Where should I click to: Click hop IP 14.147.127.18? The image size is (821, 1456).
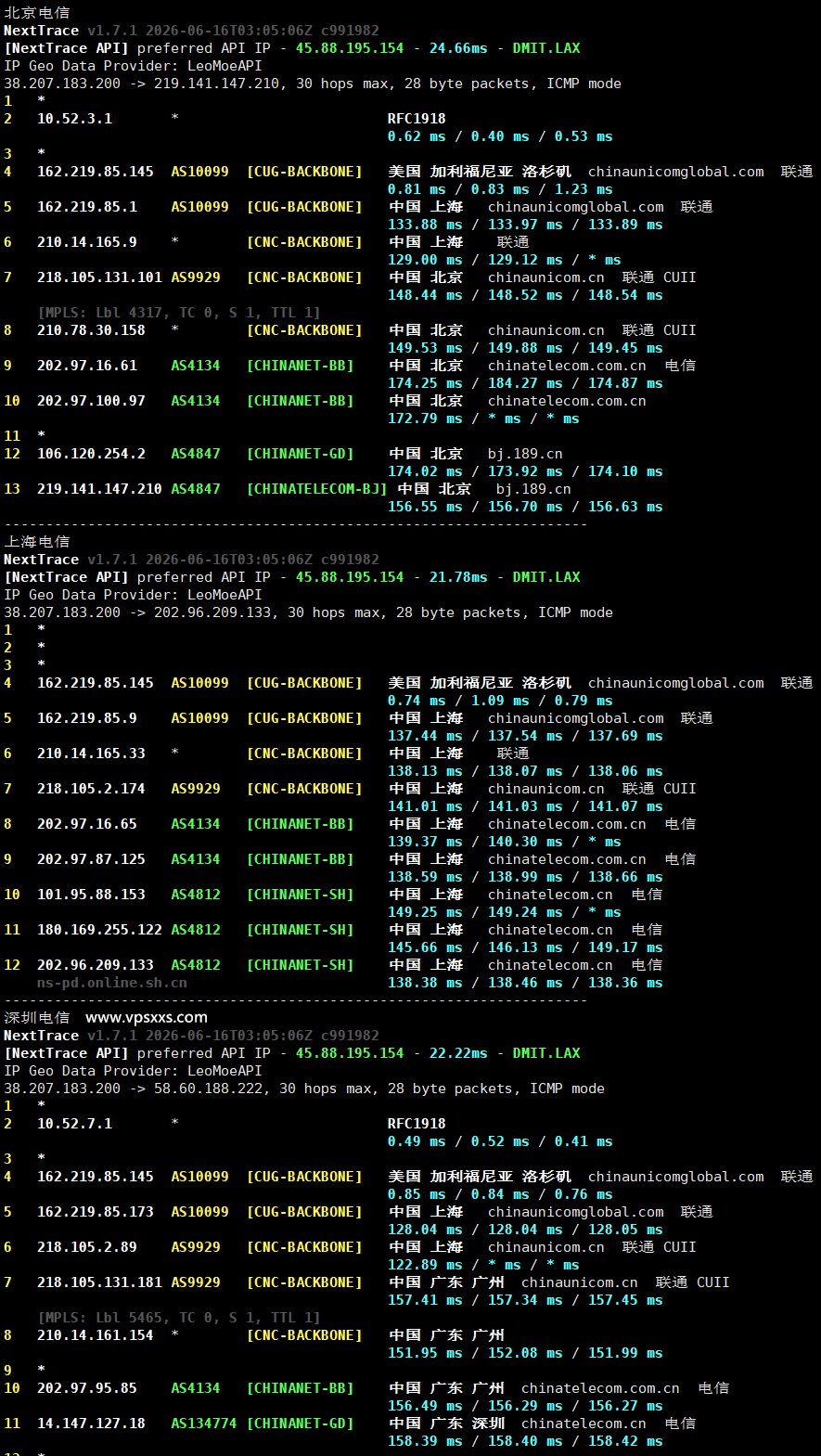pos(91,1424)
